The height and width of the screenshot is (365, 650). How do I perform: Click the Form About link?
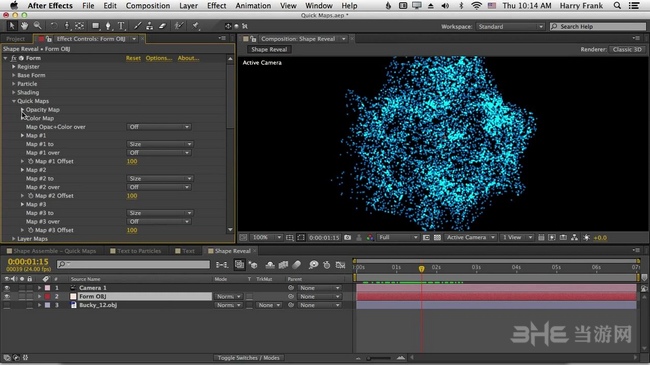(188, 58)
